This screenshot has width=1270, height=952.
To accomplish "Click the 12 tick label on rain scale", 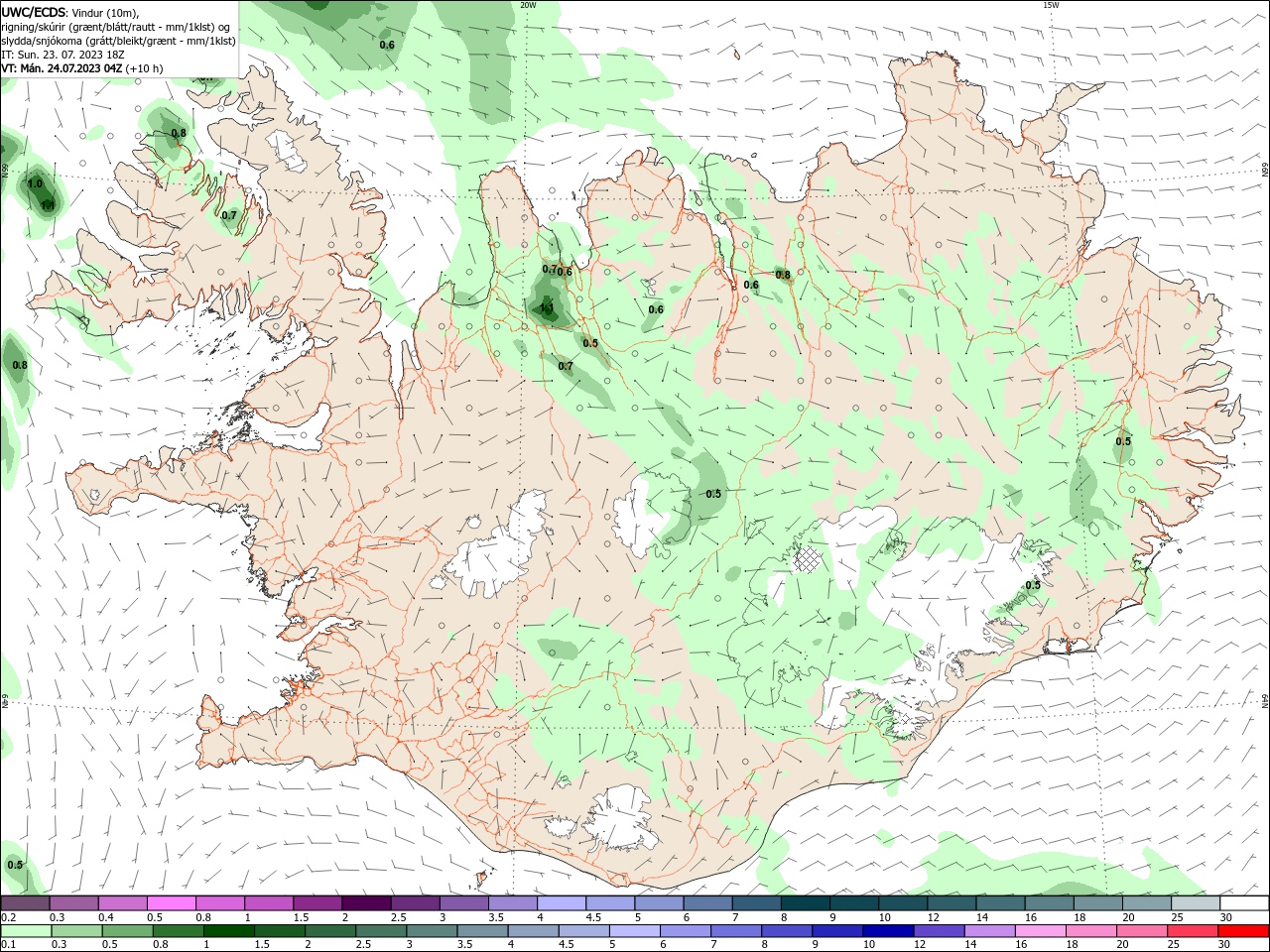I will tap(919, 944).
